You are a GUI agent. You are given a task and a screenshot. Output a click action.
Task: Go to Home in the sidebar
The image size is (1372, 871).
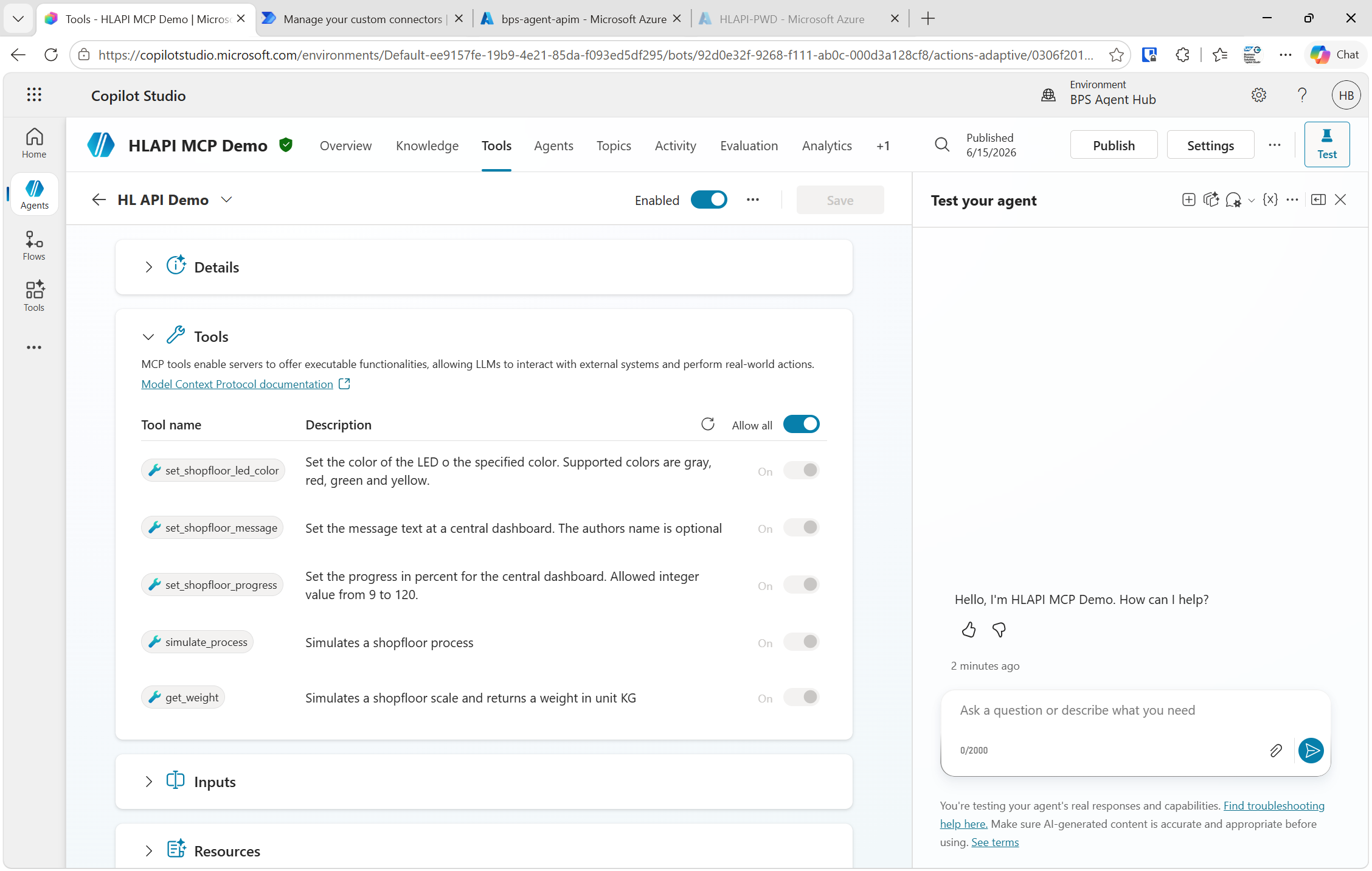[x=34, y=144]
